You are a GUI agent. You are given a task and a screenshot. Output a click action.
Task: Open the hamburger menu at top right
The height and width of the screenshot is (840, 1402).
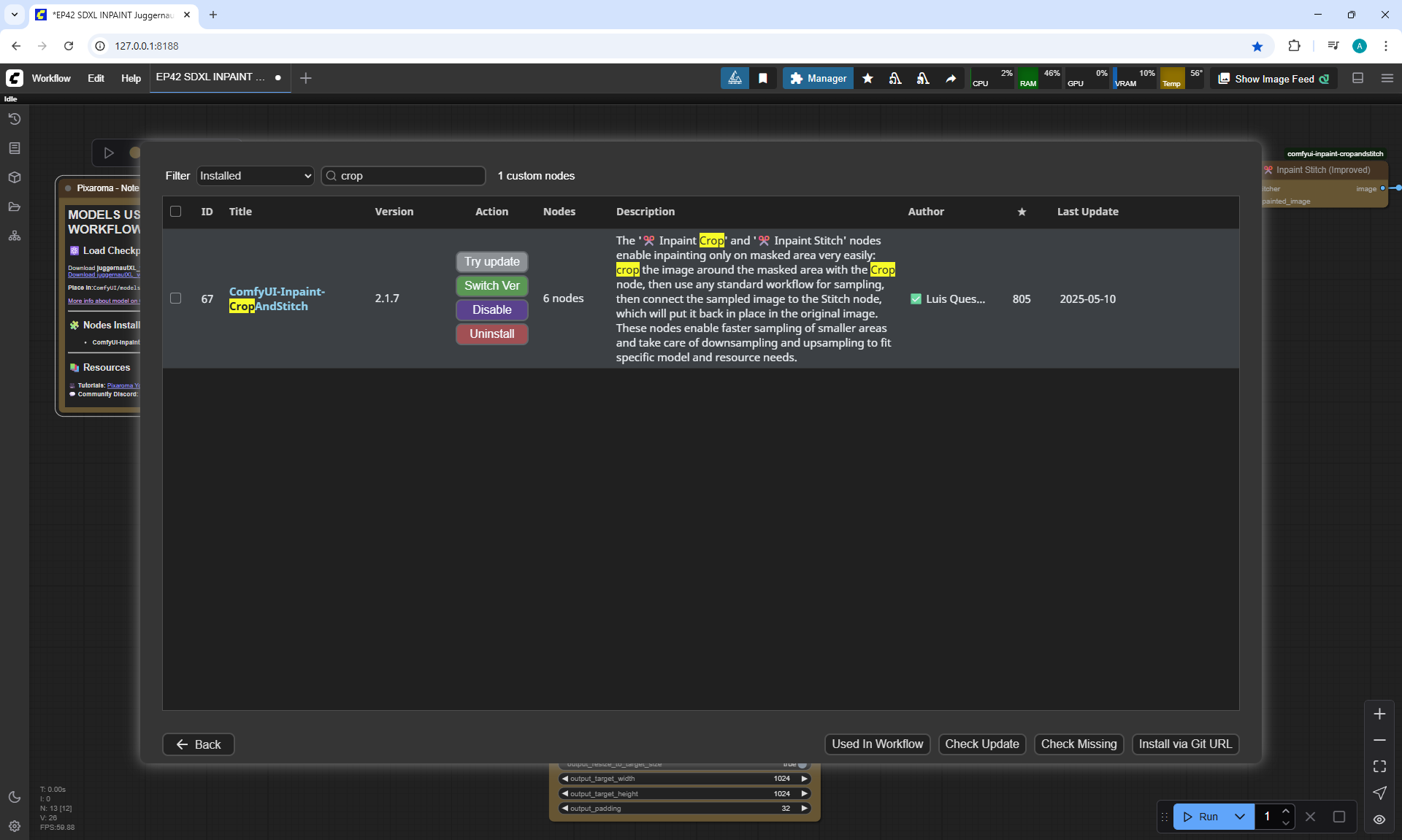point(1387,78)
